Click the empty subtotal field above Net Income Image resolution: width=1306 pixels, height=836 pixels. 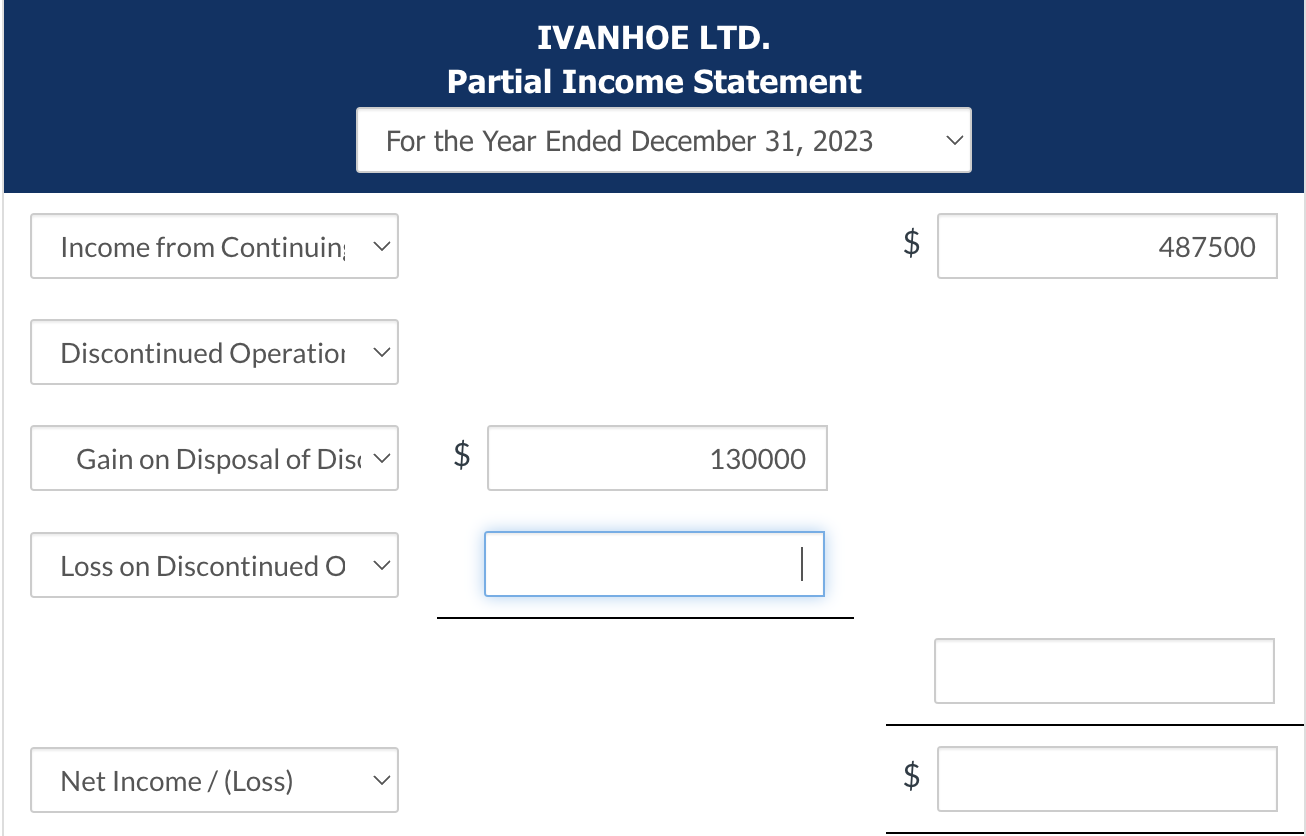[x=1104, y=670]
